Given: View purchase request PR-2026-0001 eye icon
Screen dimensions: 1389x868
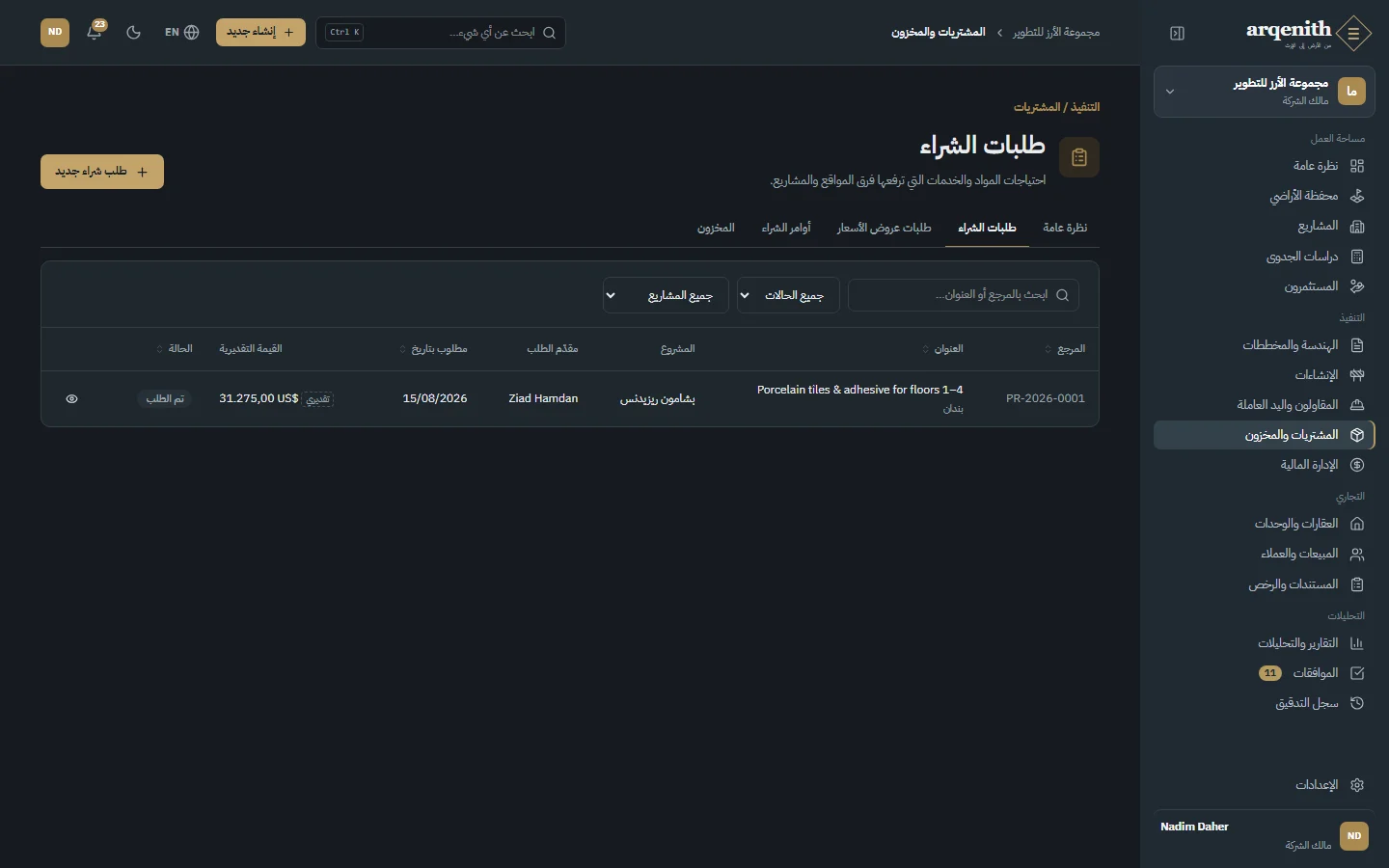Looking at the screenshot, I should click(71, 398).
